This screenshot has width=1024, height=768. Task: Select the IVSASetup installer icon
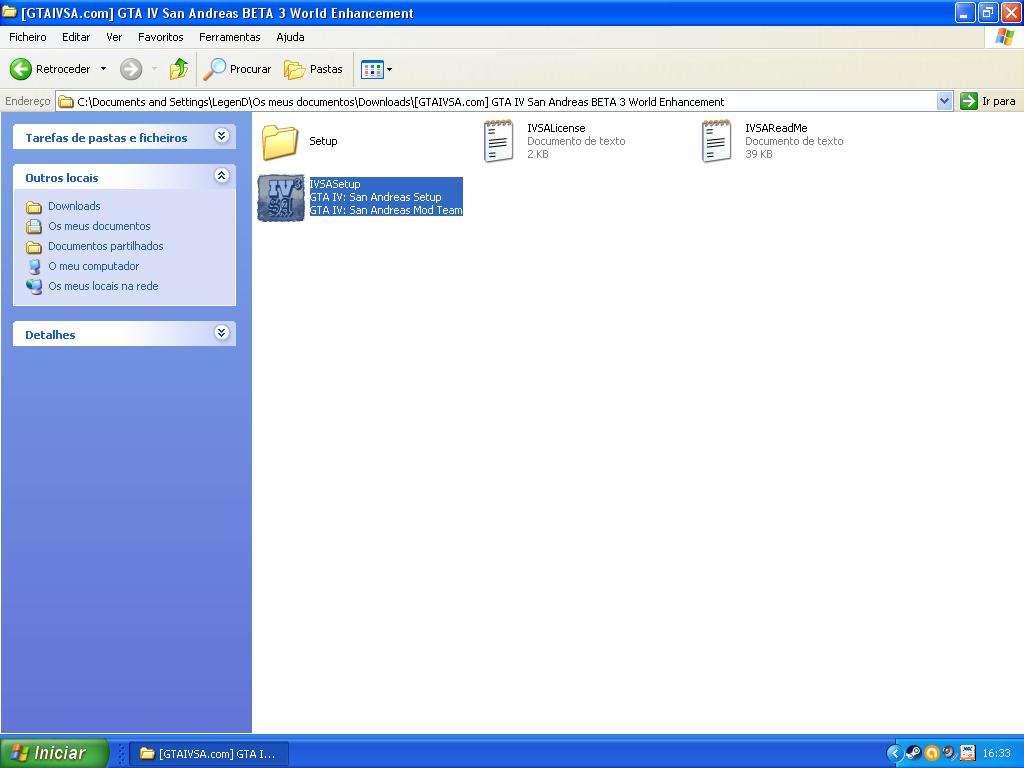point(281,198)
